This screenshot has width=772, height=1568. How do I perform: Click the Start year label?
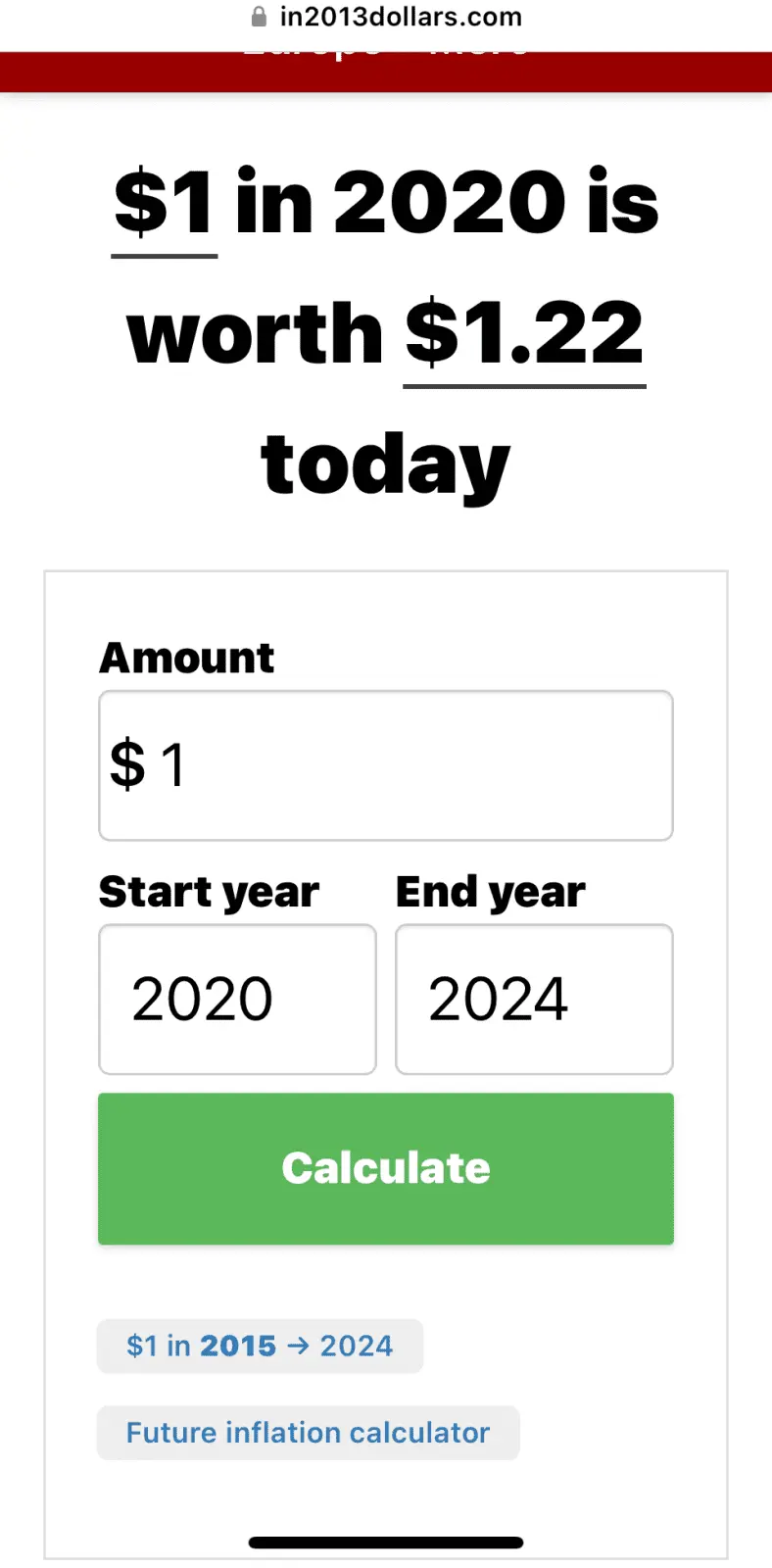(209, 892)
